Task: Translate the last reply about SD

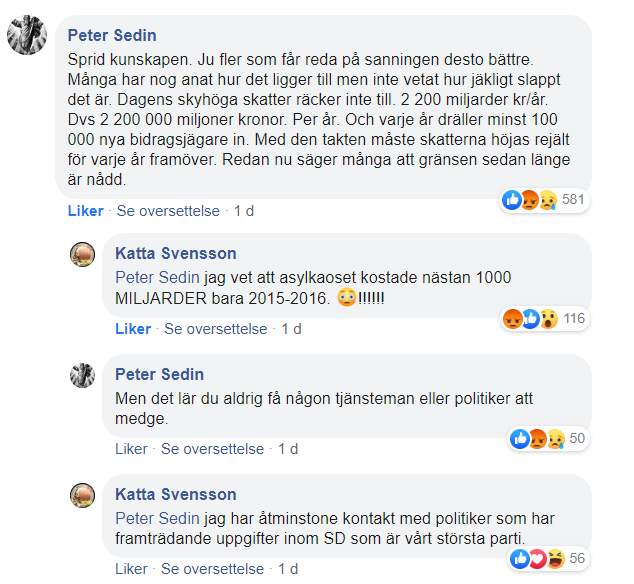Action: tap(217, 569)
